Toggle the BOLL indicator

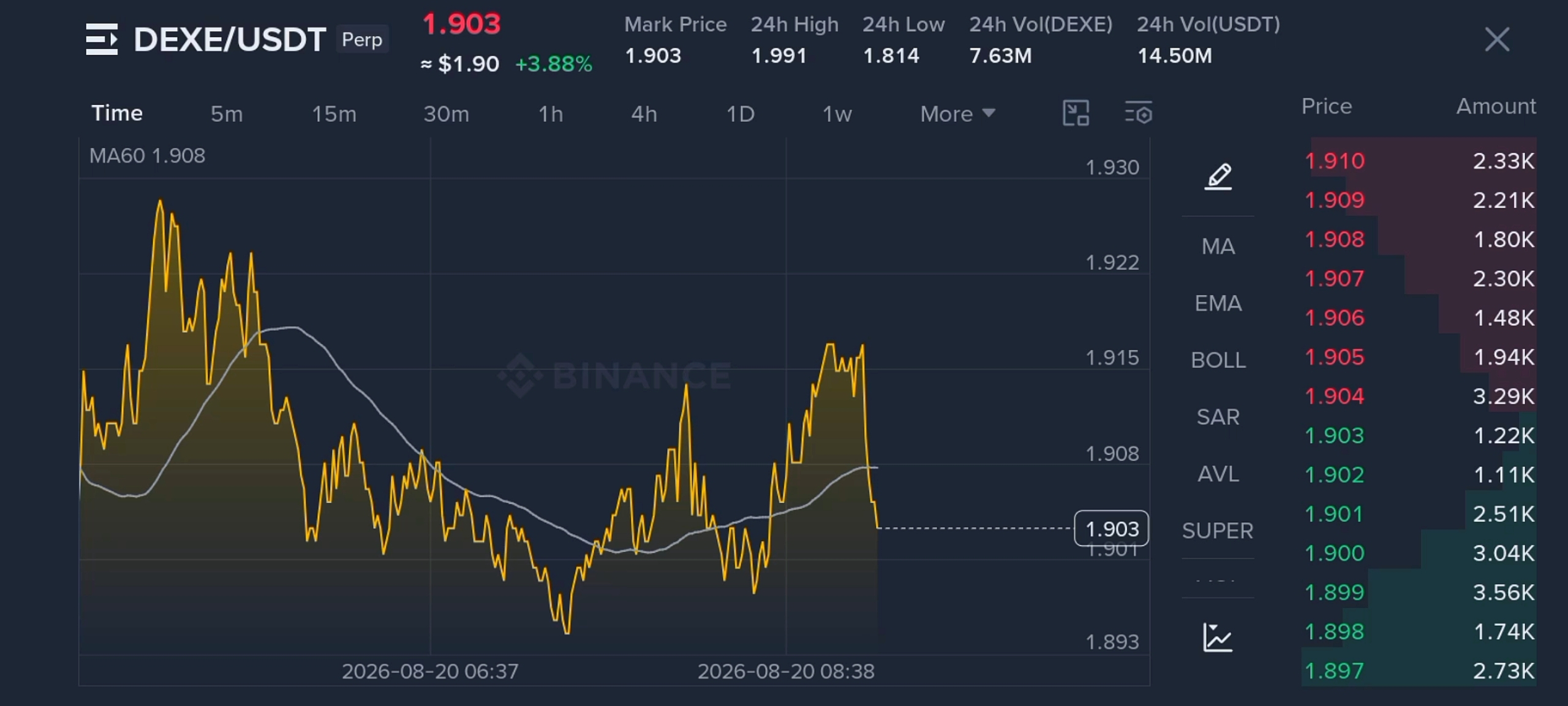[x=1218, y=360]
